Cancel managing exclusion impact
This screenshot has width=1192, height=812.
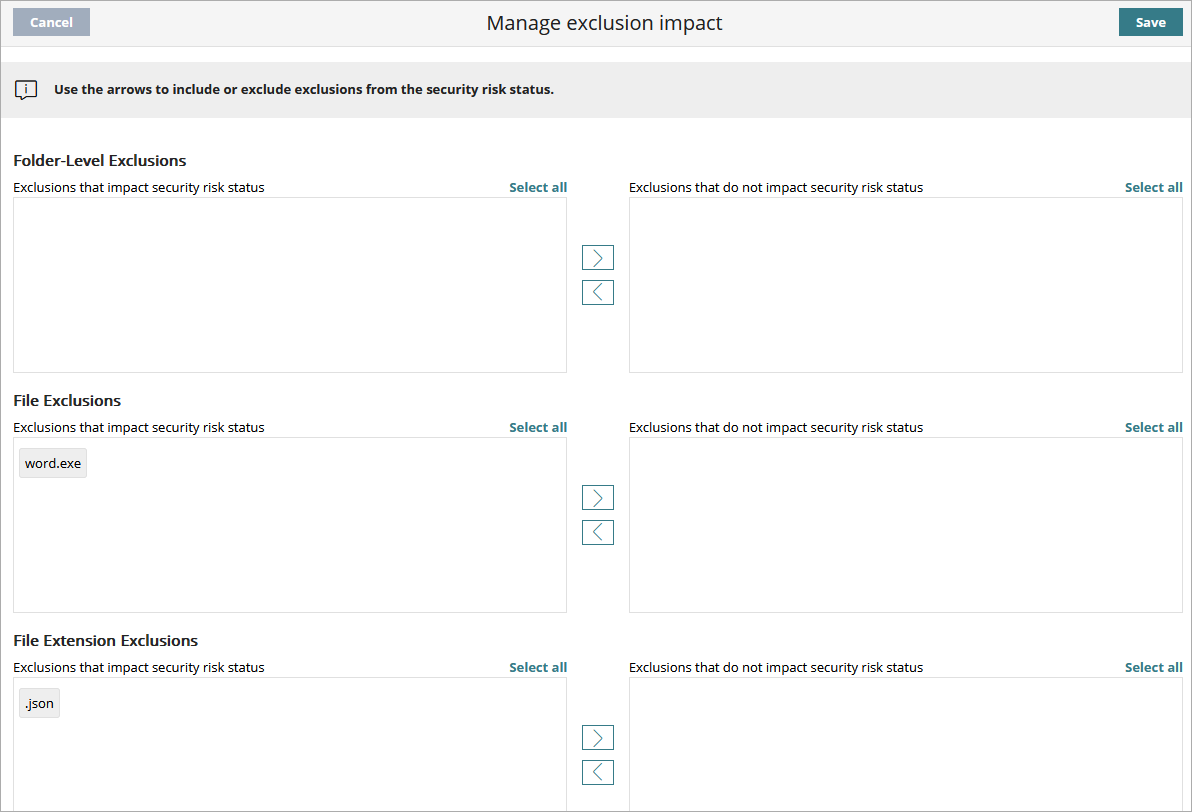(x=51, y=23)
